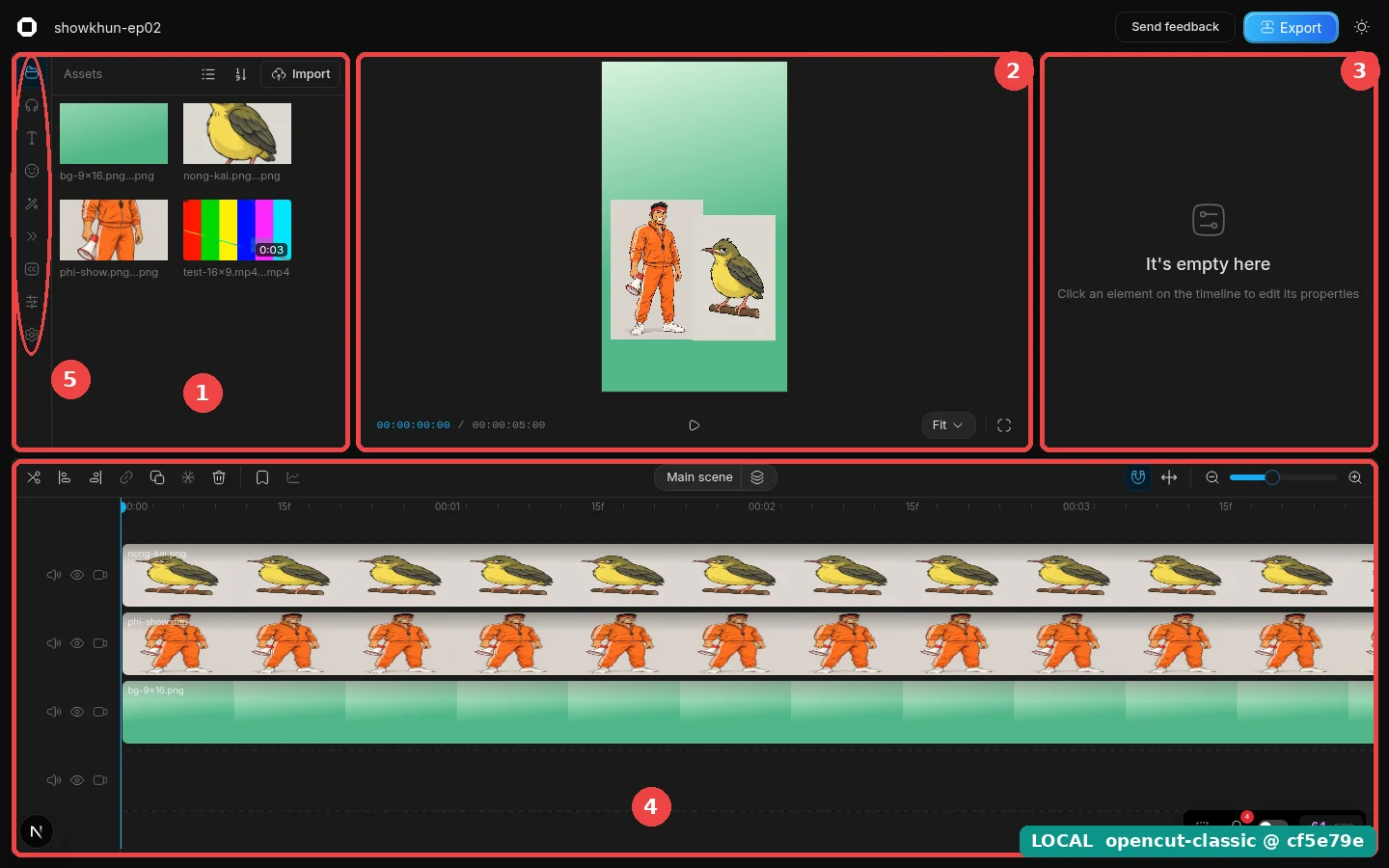Play the preview video
Viewport: 1389px width, 868px height.
(694, 425)
